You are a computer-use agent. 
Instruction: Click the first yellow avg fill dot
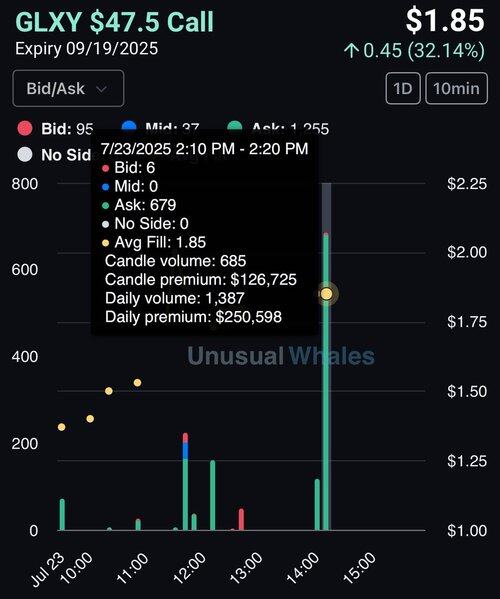click(x=61, y=427)
